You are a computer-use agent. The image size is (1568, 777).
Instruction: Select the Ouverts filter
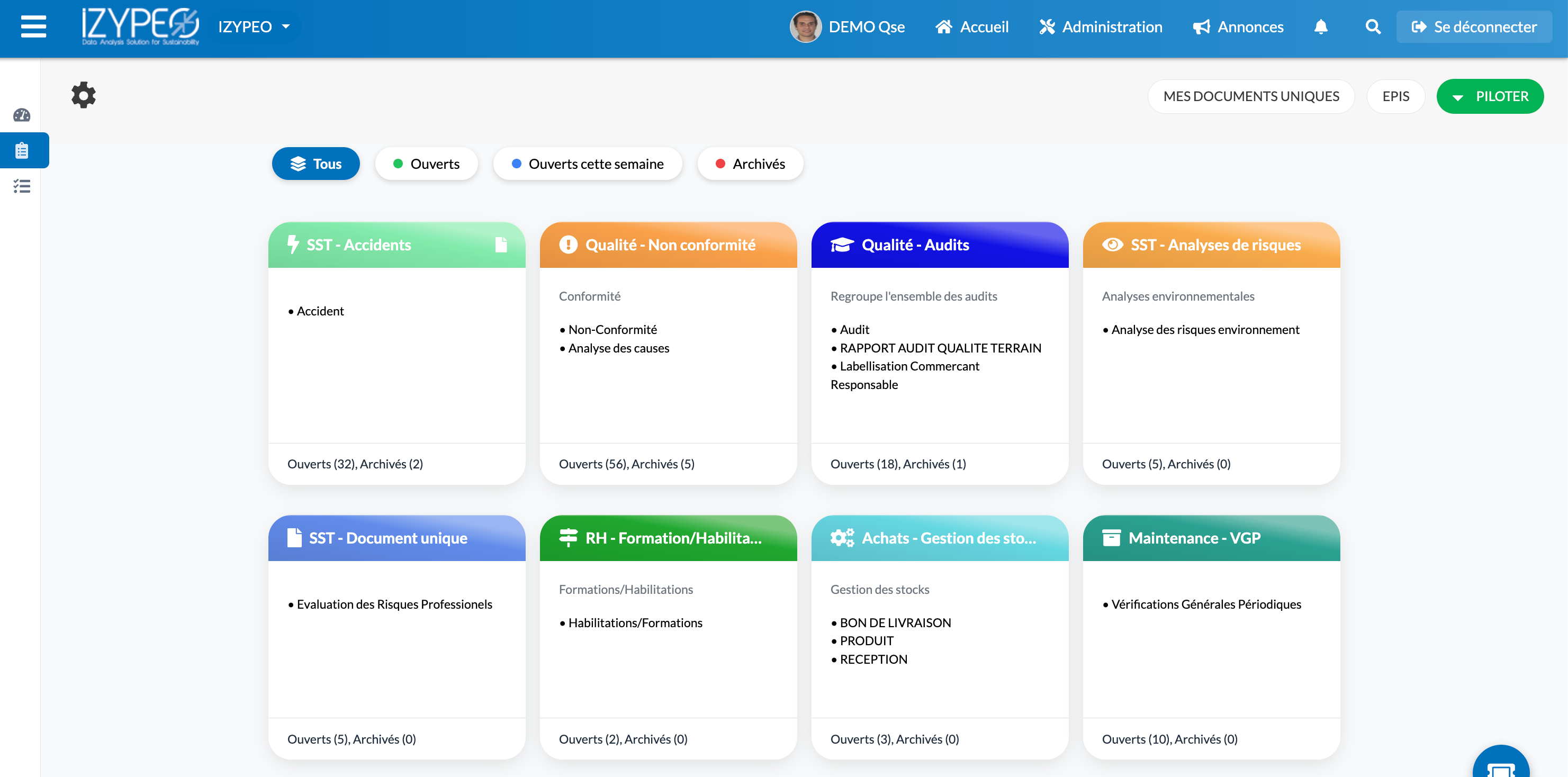click(x=426, y=164)
